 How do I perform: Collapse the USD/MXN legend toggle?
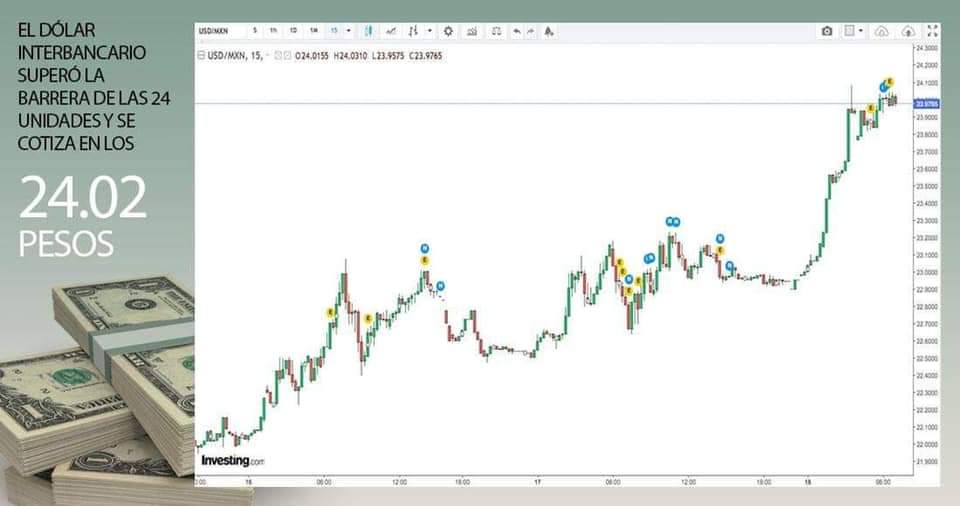coord(200,55)
